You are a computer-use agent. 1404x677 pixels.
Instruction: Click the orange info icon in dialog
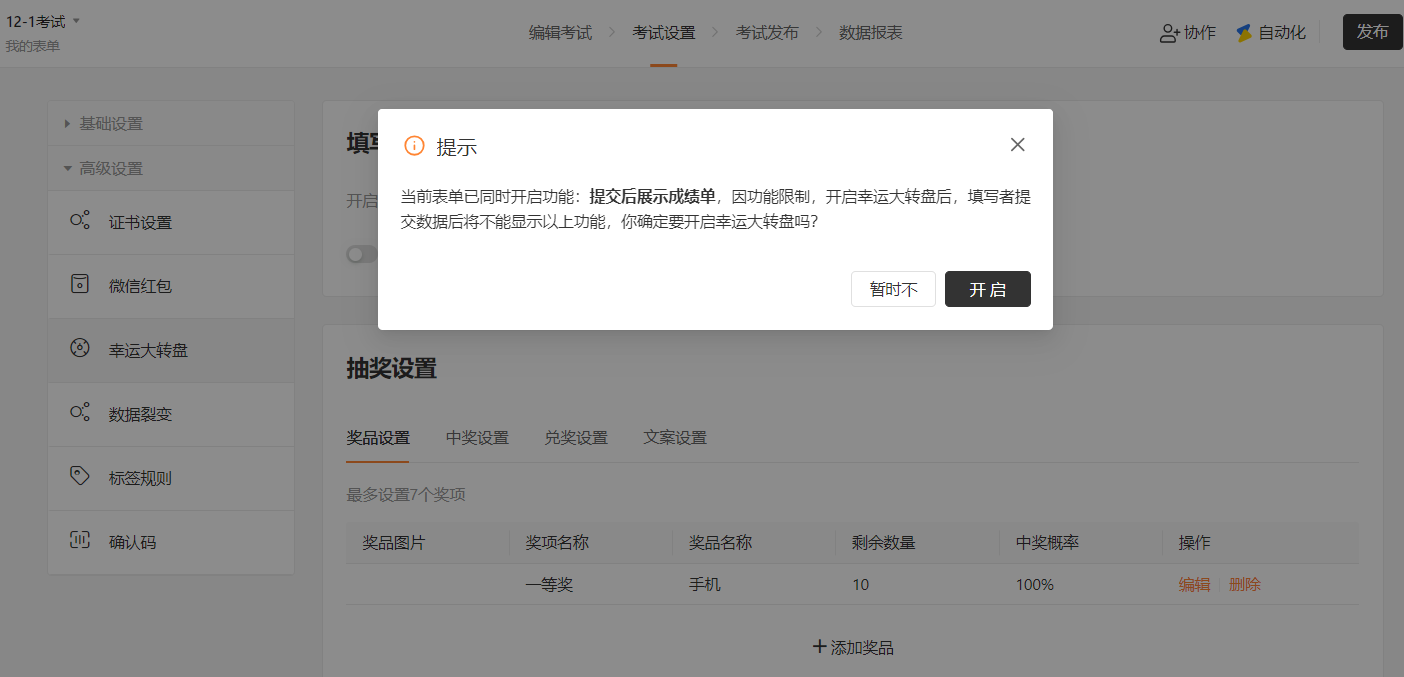pos(414,146)
